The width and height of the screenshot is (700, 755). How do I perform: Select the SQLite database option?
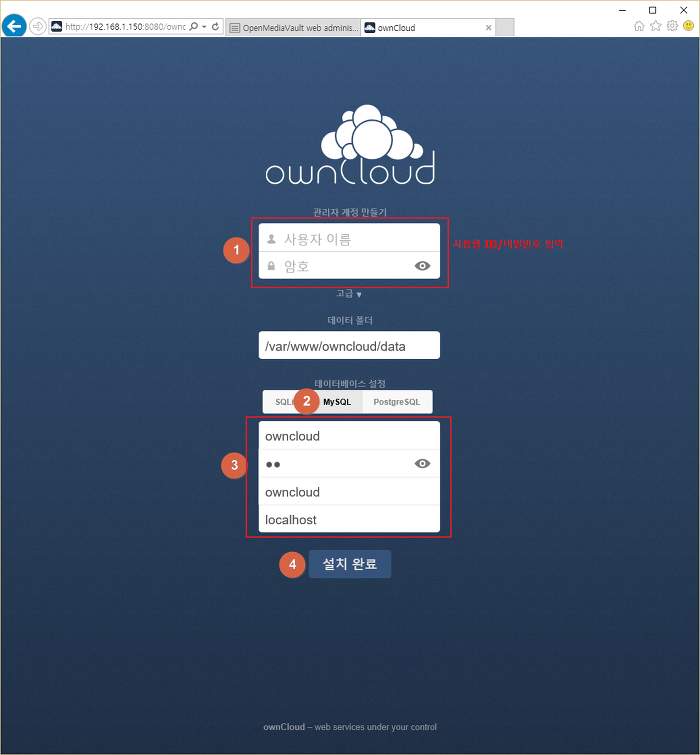(x=285, y=402)
